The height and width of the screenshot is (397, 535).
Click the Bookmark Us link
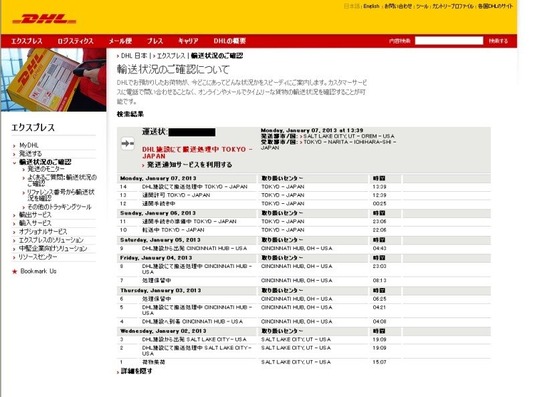coord(38,271)
